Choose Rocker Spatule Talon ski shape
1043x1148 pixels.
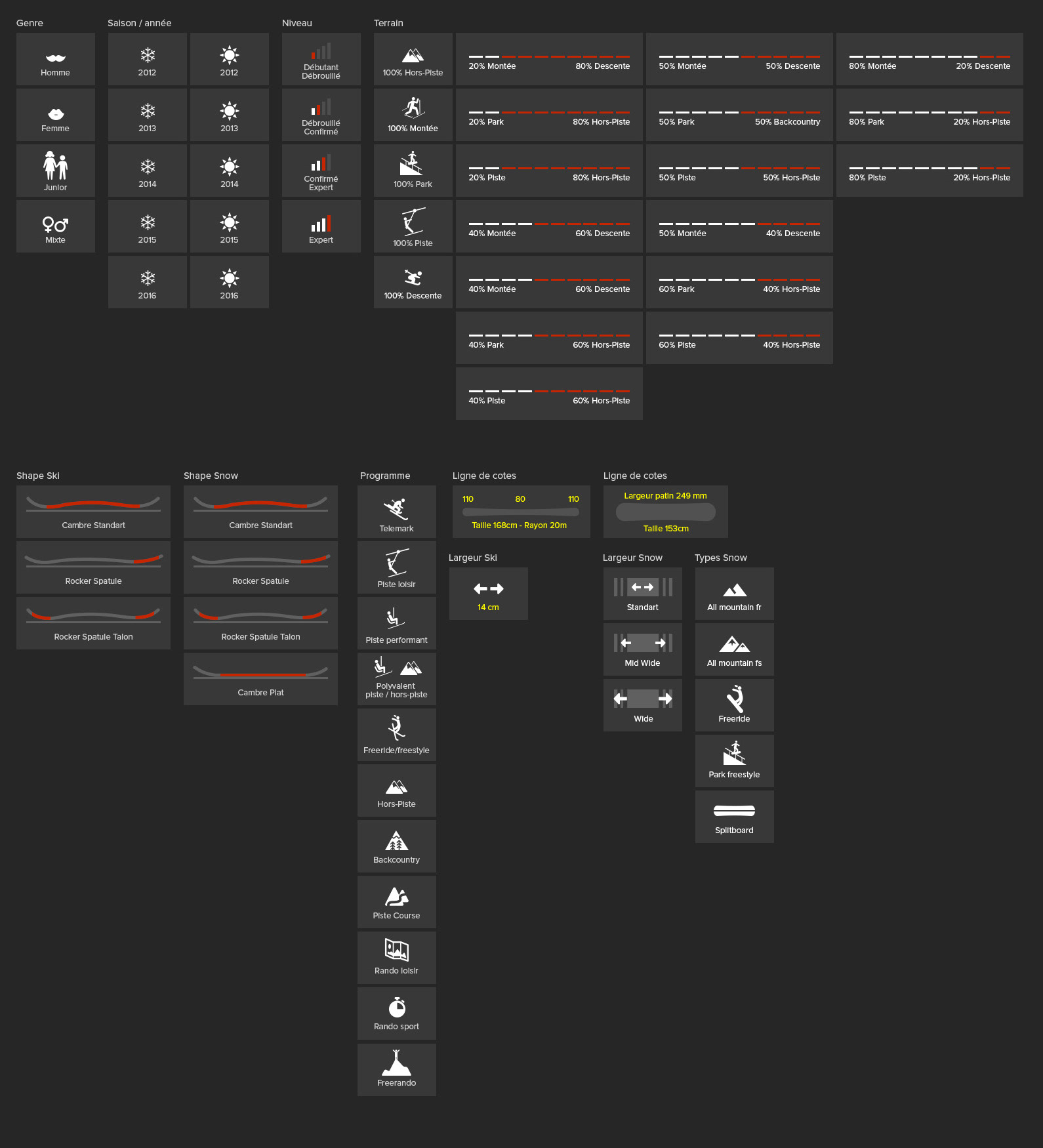click(93, 623)
